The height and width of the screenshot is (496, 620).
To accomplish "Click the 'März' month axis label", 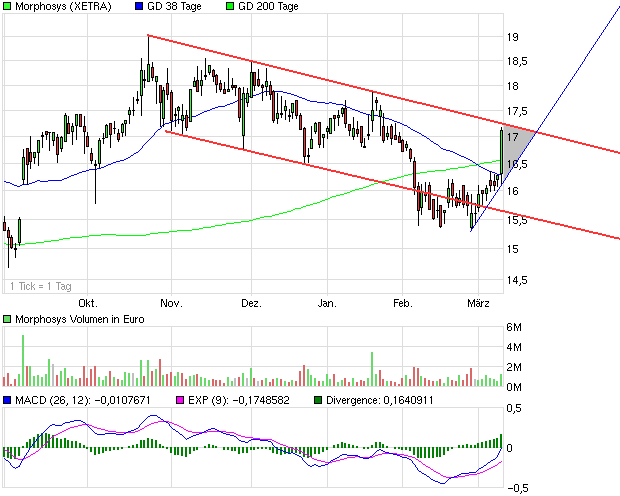I will 478,303.
